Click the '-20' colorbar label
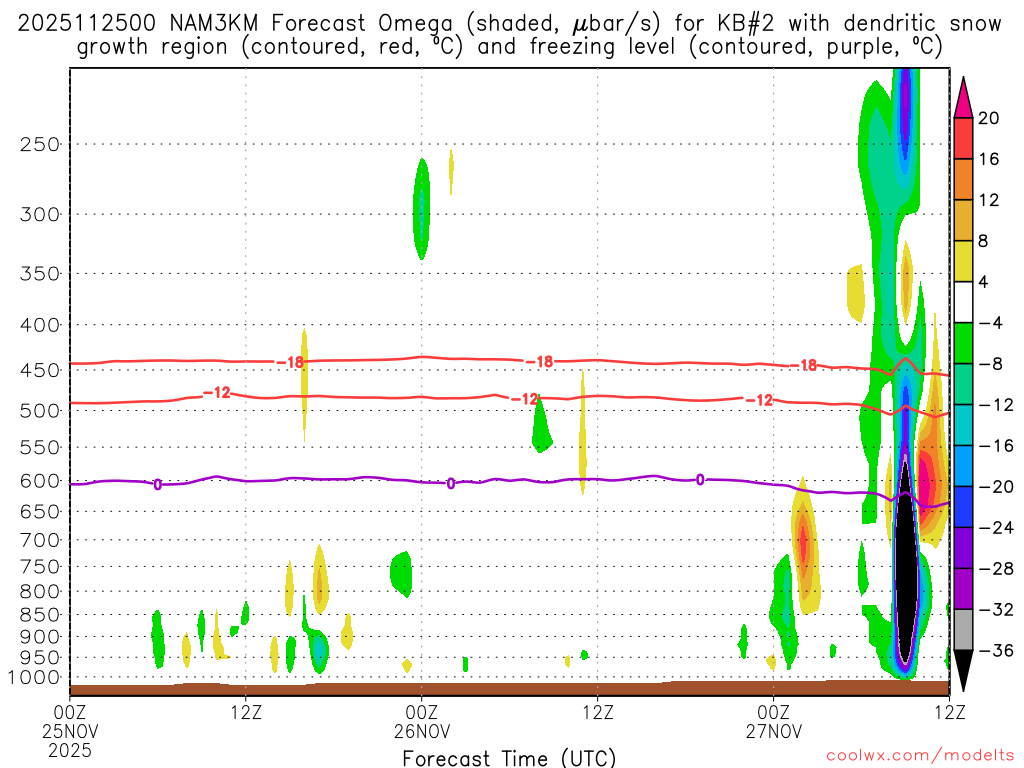 (x=997, y=487)
